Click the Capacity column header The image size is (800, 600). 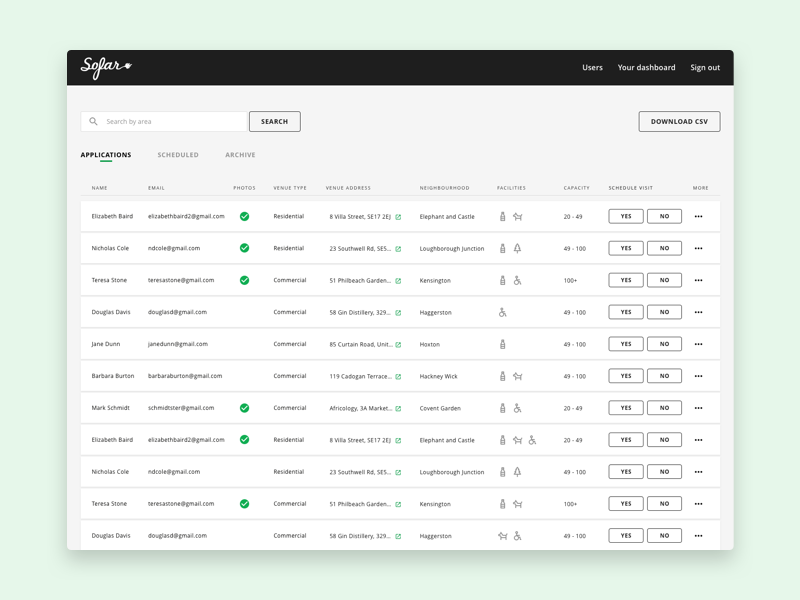tap(577, 188)
